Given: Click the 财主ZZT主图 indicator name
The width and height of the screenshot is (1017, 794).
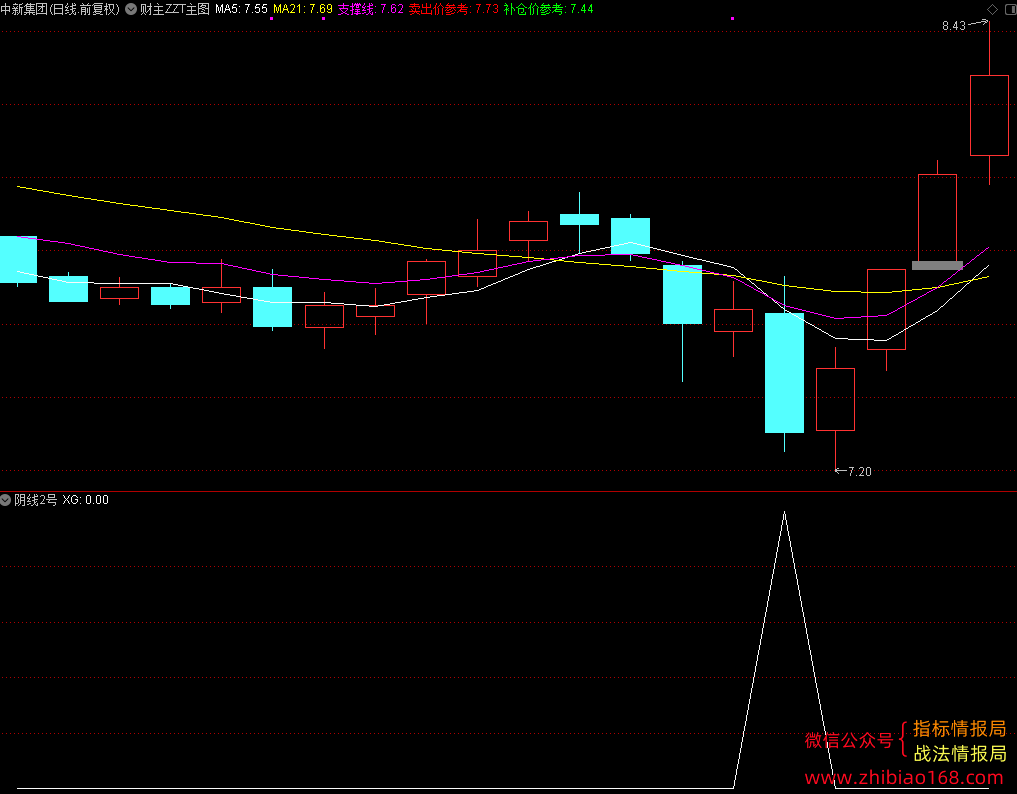Looking at the screenshot, I should 175,9.
